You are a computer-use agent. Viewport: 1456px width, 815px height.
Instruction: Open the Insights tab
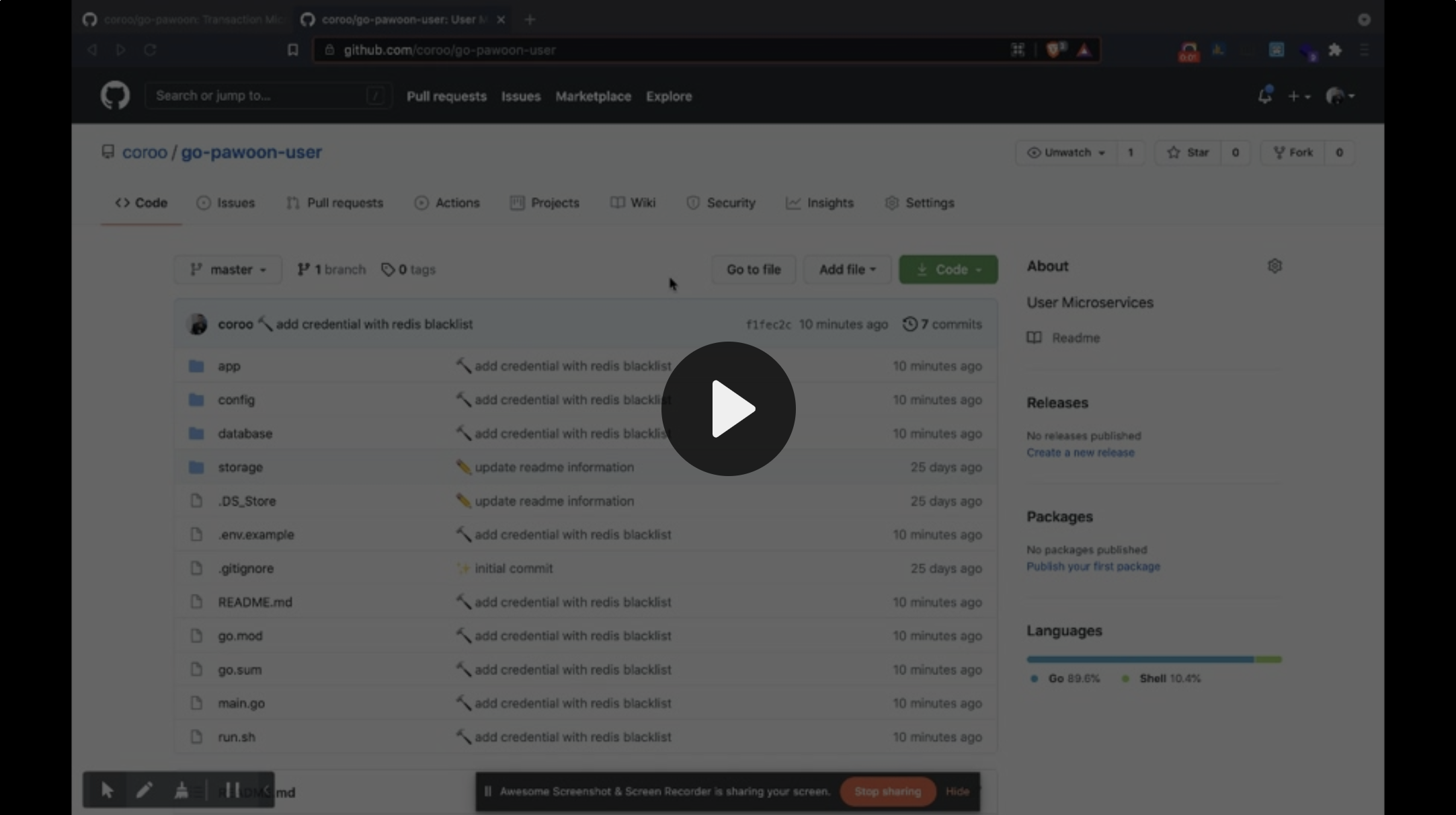[819, 203]
